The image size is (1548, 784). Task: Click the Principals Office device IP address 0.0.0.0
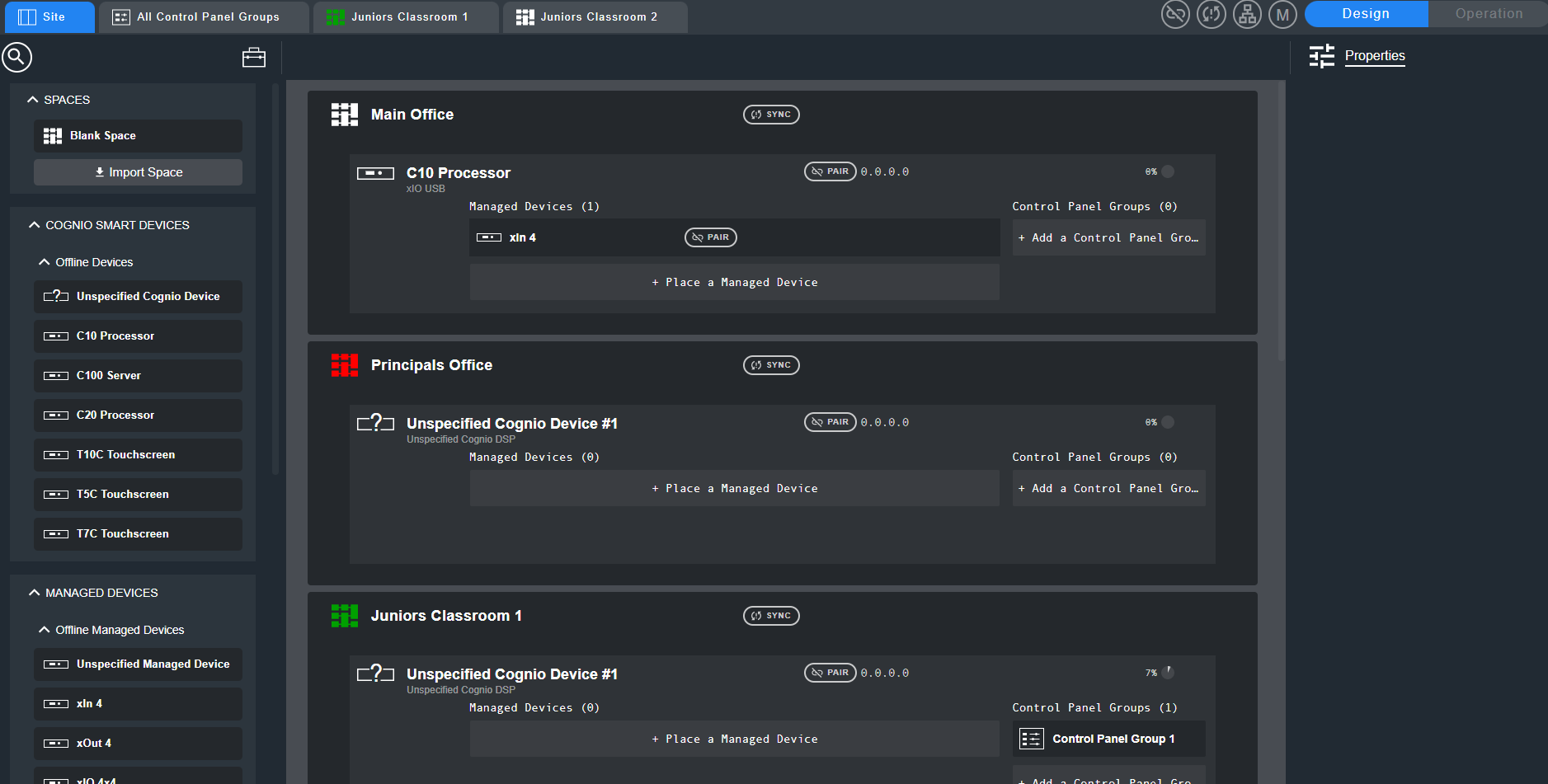pos(885,422)
